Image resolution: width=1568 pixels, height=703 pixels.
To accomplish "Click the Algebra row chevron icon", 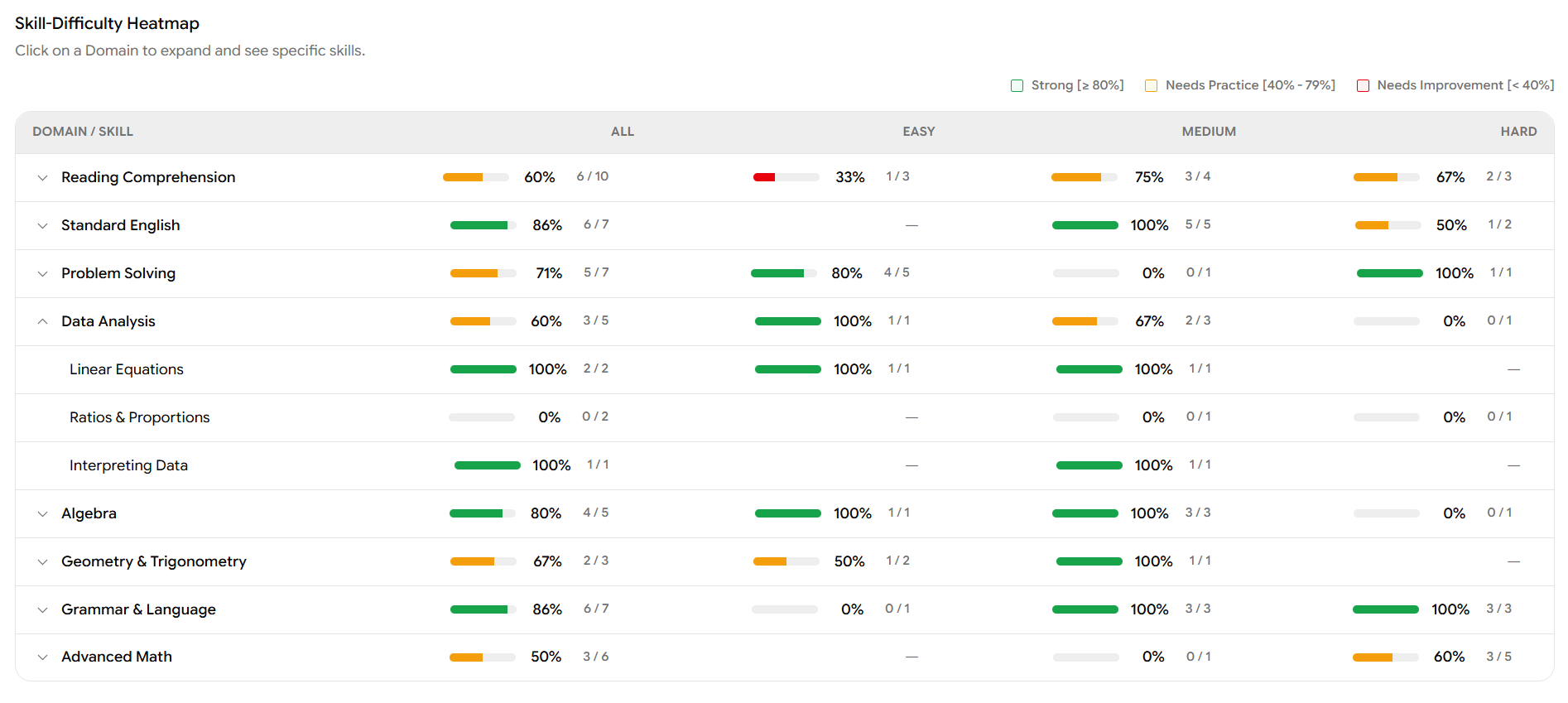I will [x=43, y=514].
